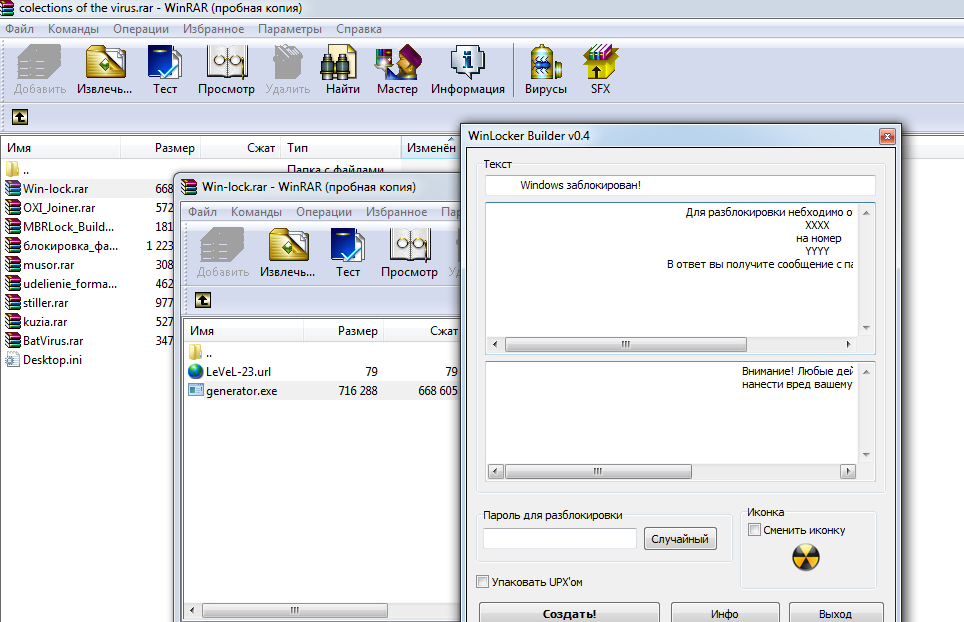
Task: Sort by the Изменён column header
Action: [431, 148]
